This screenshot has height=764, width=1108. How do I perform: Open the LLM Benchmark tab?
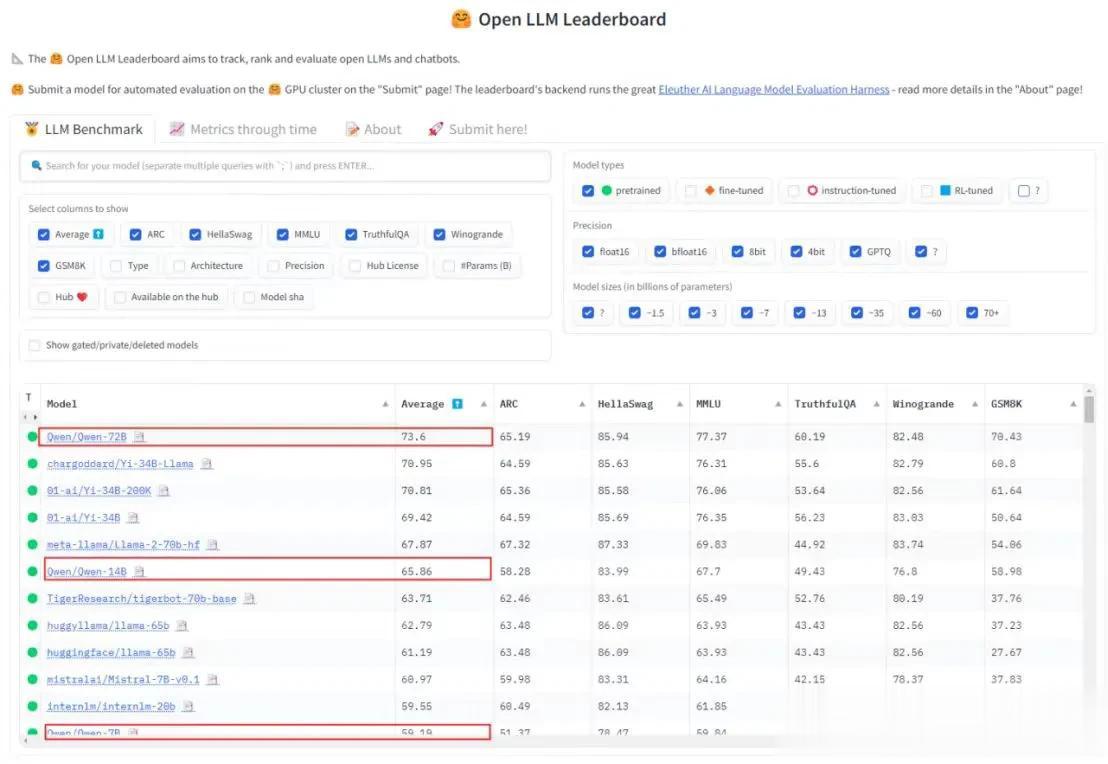[83, 129]
